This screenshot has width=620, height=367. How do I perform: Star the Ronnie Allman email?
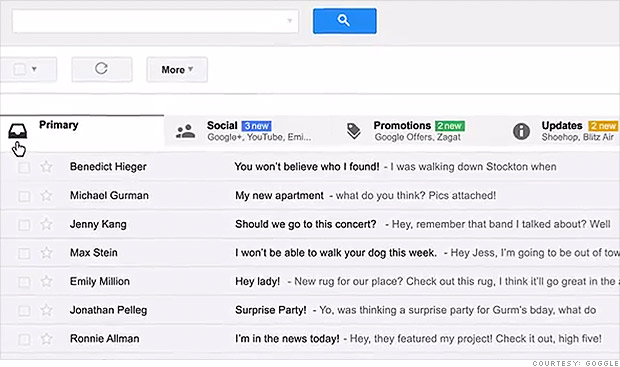(x=47, y=339)
